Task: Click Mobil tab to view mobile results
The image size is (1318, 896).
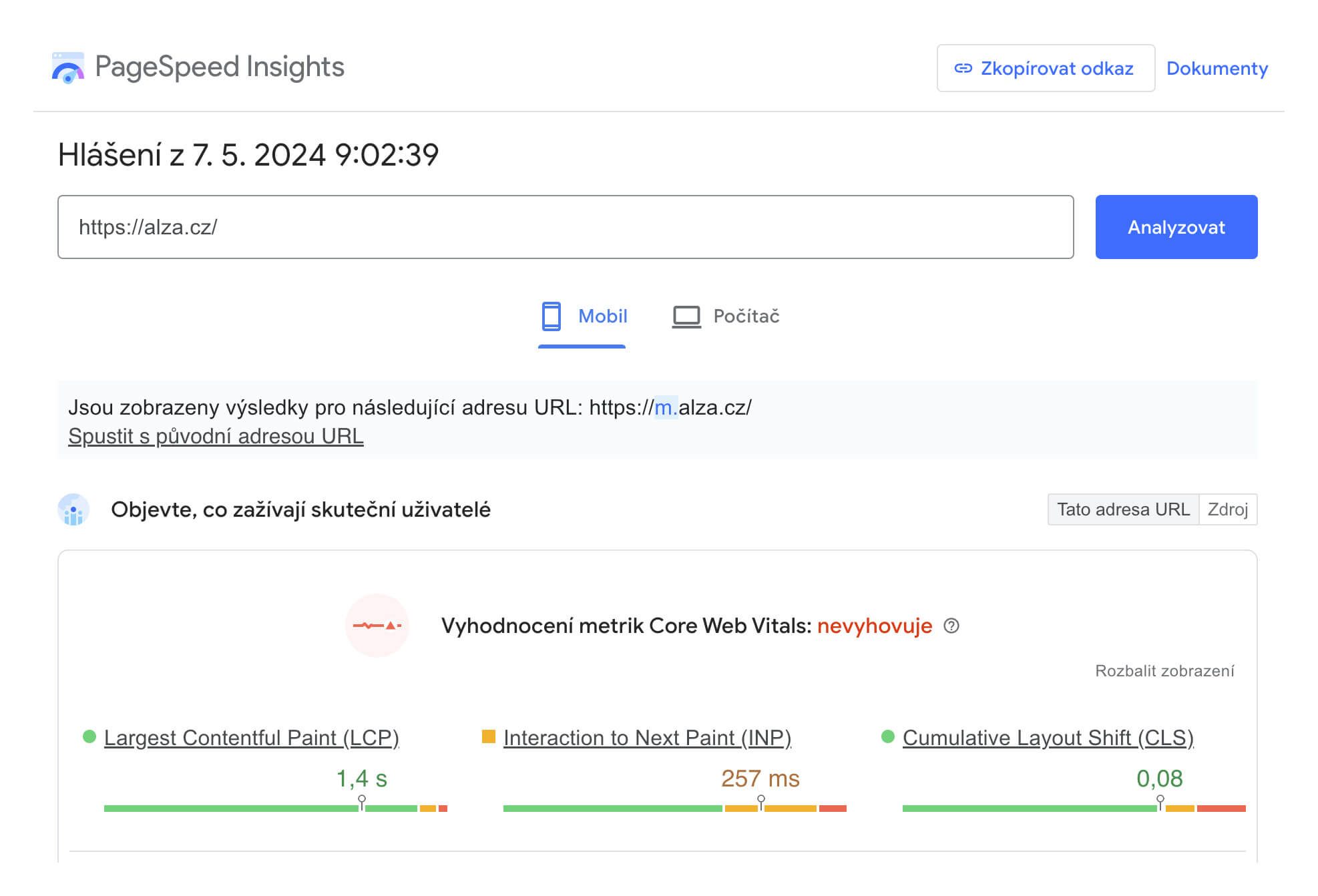Action: pyautogui.click(x=582, y=317)
